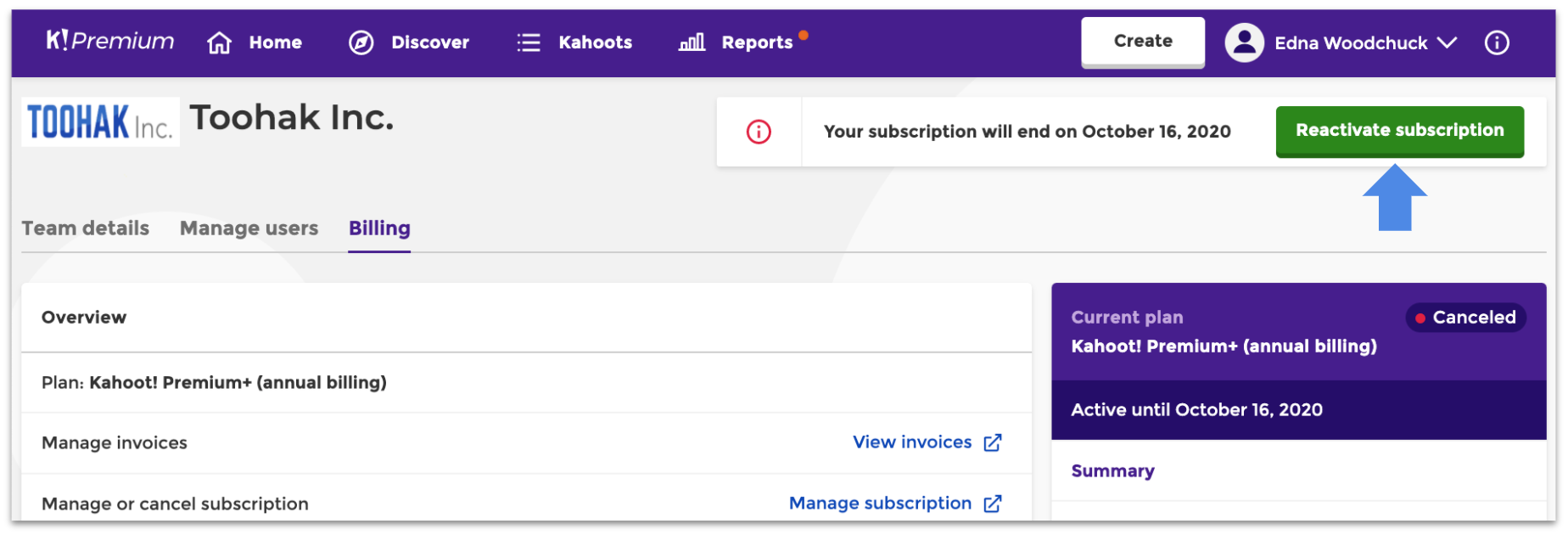1568x535 pixels.
Task: Click the external link icon beside Manage subscription
Action: pyautogui.click(x=993, y=504)
